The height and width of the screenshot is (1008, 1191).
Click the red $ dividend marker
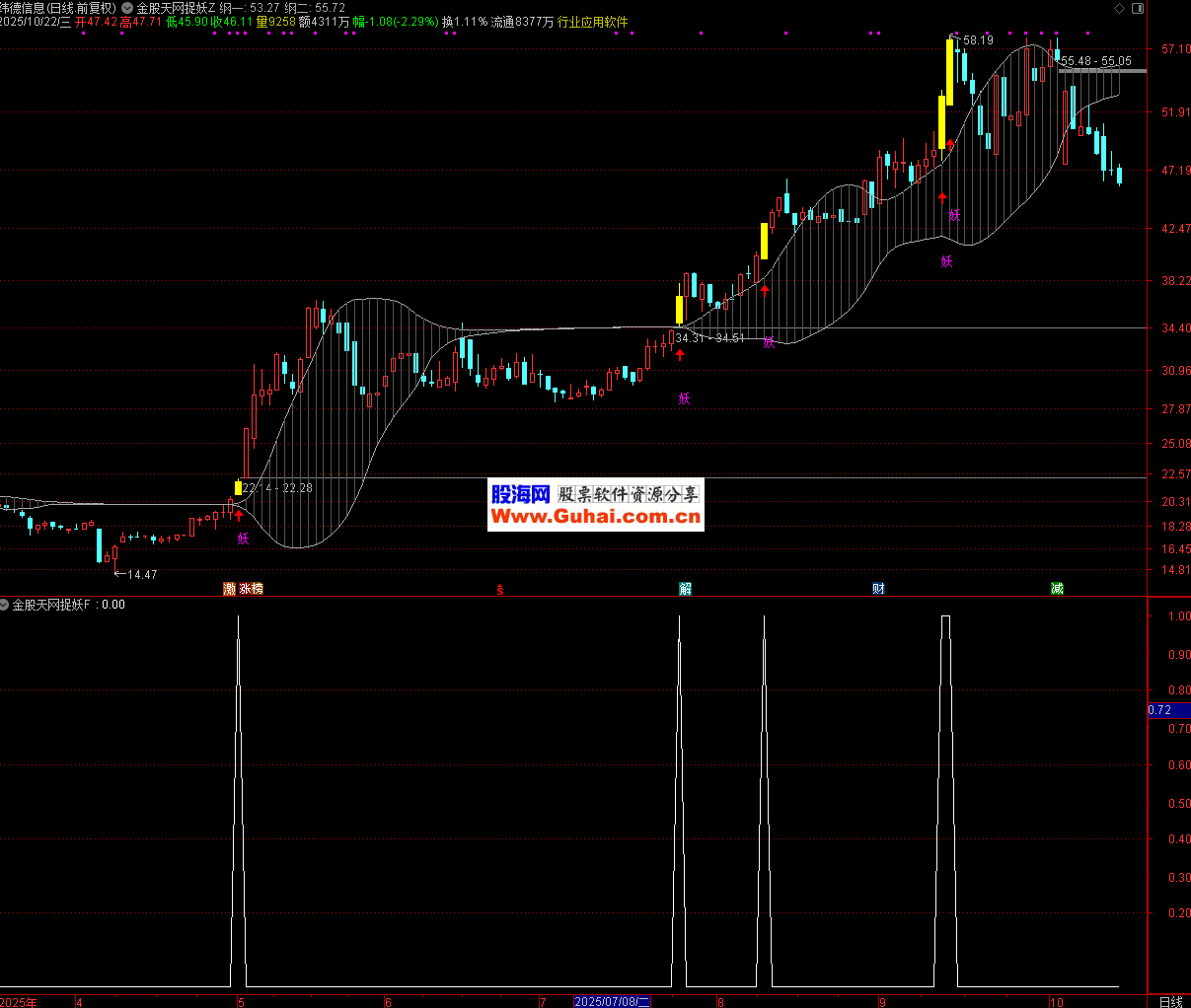coord(500,590)
